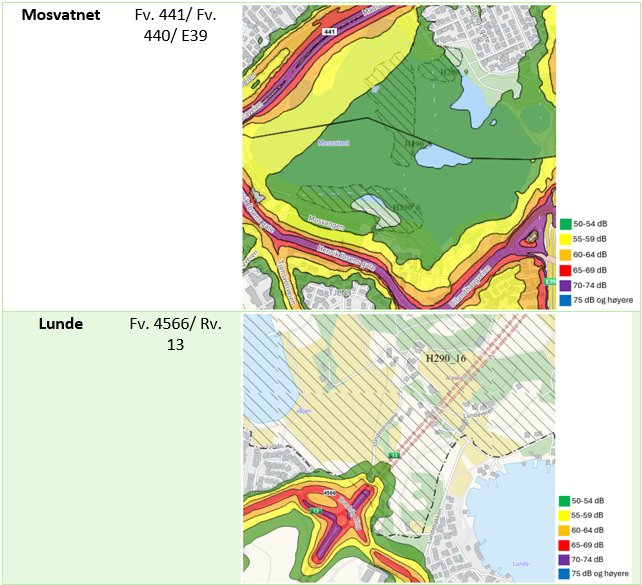Click the green E39 road sign marker
Image resolution: width=642 pixels, height=585 pixels.
[549, 283]
